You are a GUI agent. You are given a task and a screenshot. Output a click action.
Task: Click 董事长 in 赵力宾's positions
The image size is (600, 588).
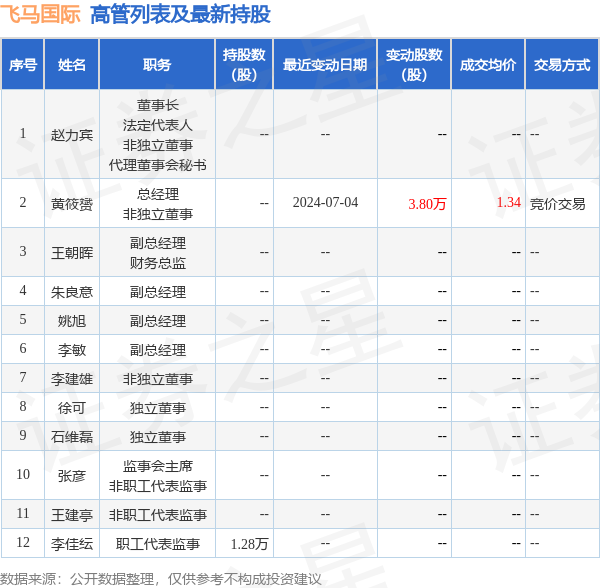pyautogui.click(x=158, y=105)
